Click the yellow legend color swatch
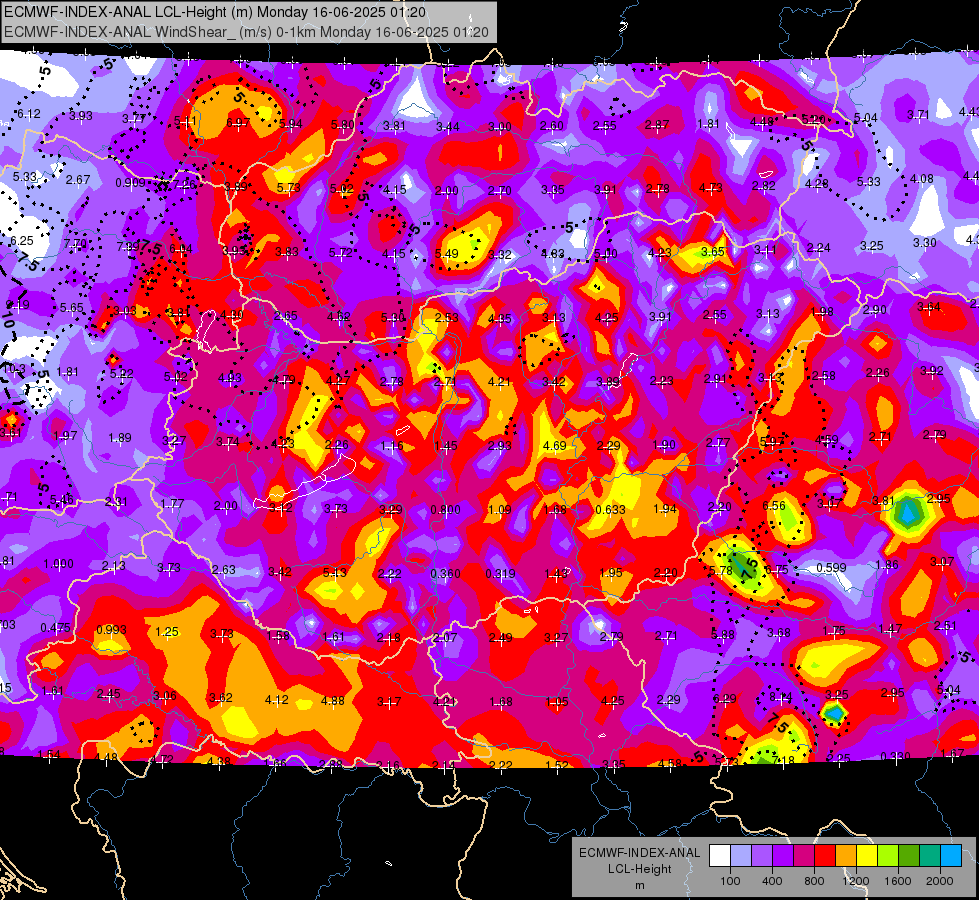The height and width of the screenshot is (900, 979). click(x=867, y=855)
